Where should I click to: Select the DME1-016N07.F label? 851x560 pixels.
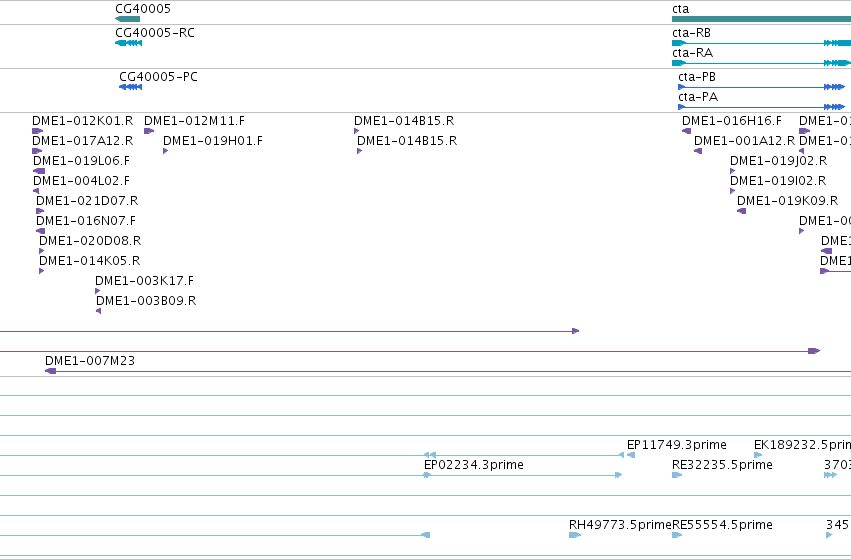point(86,221)
